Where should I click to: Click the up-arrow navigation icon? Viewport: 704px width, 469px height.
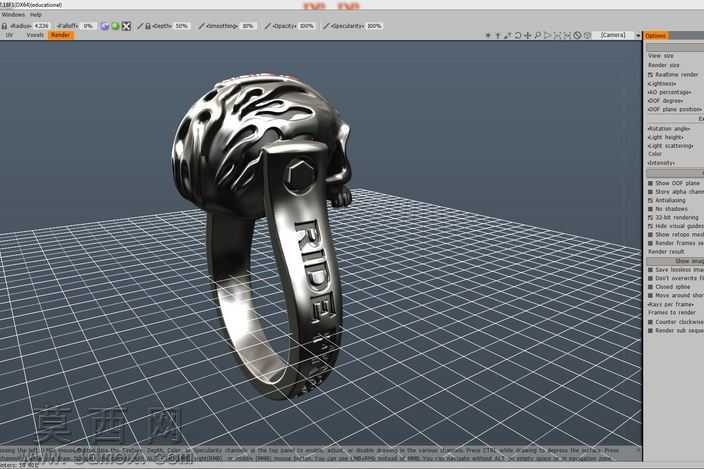(x=498, y=35)
